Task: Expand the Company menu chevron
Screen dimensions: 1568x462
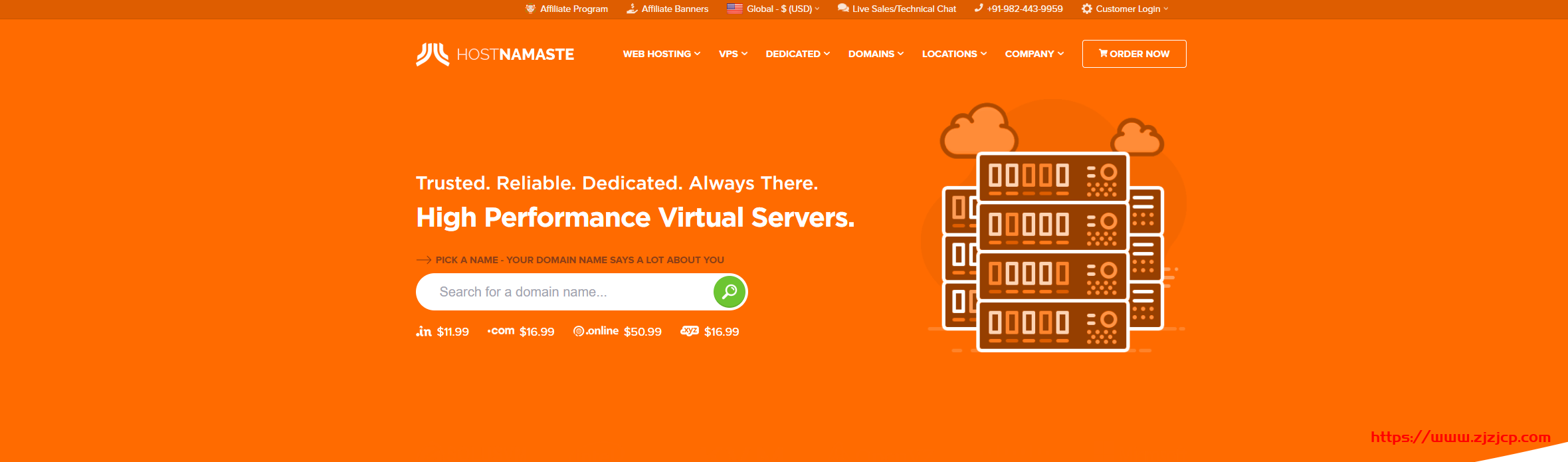Action: (x=1060, y=54)
